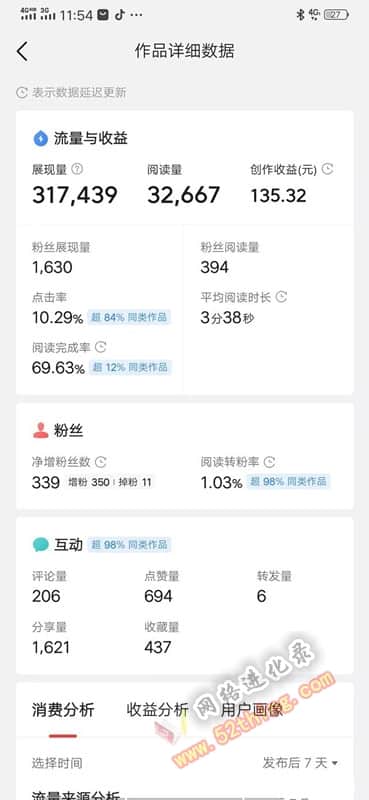Tap the teal 互动 chat bubble icon

[40, 545]
